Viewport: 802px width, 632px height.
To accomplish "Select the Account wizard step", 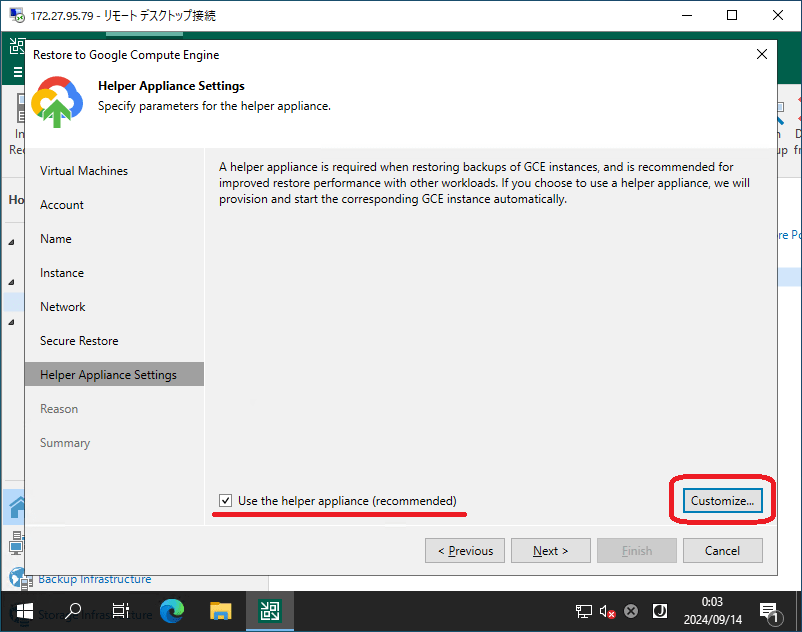I will coord(62,205).
